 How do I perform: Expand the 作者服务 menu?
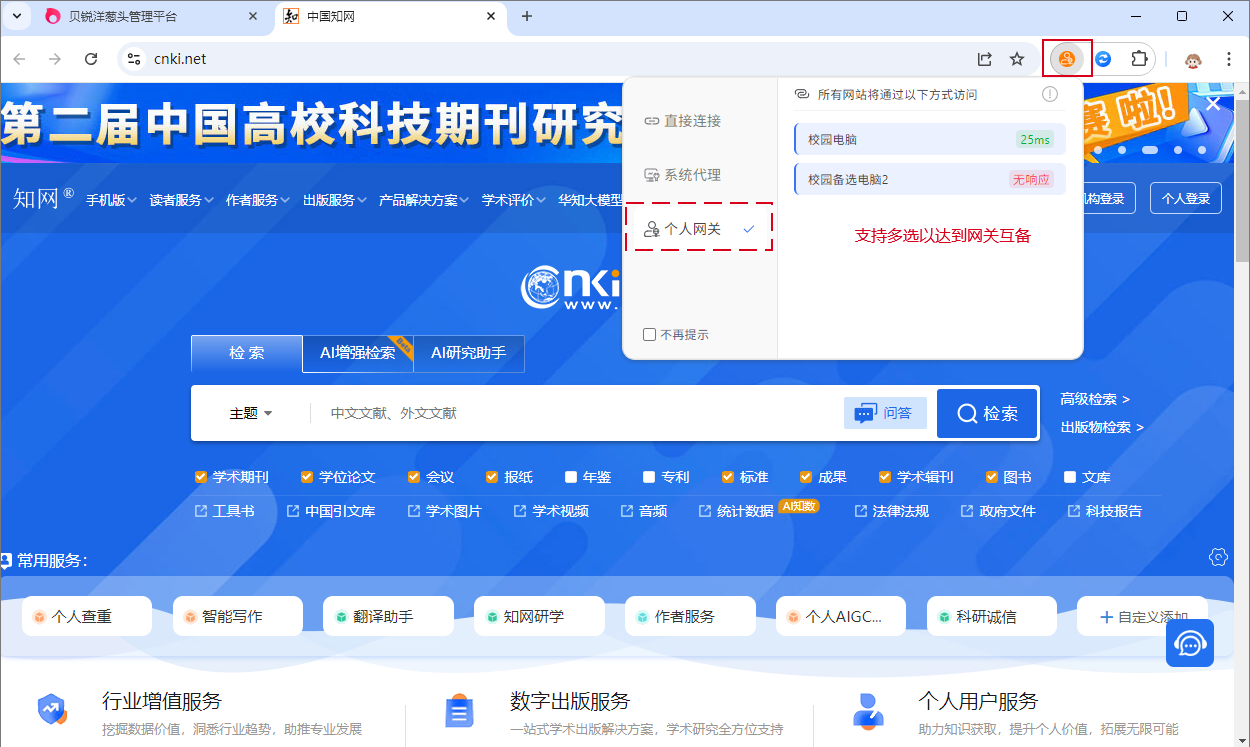257,200
